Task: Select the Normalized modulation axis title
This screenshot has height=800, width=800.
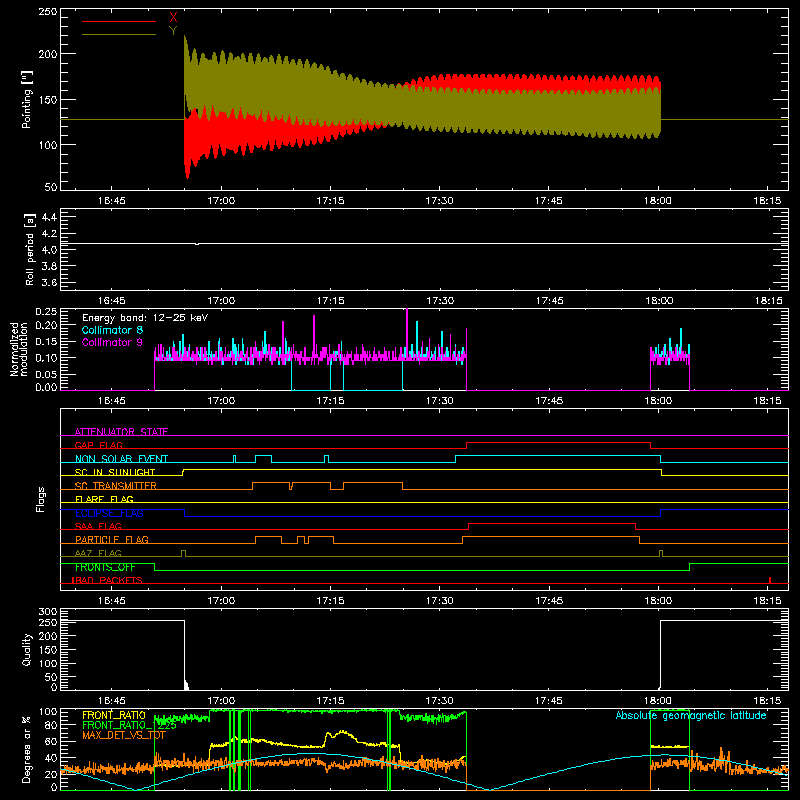Action: [x=19, y=349]
